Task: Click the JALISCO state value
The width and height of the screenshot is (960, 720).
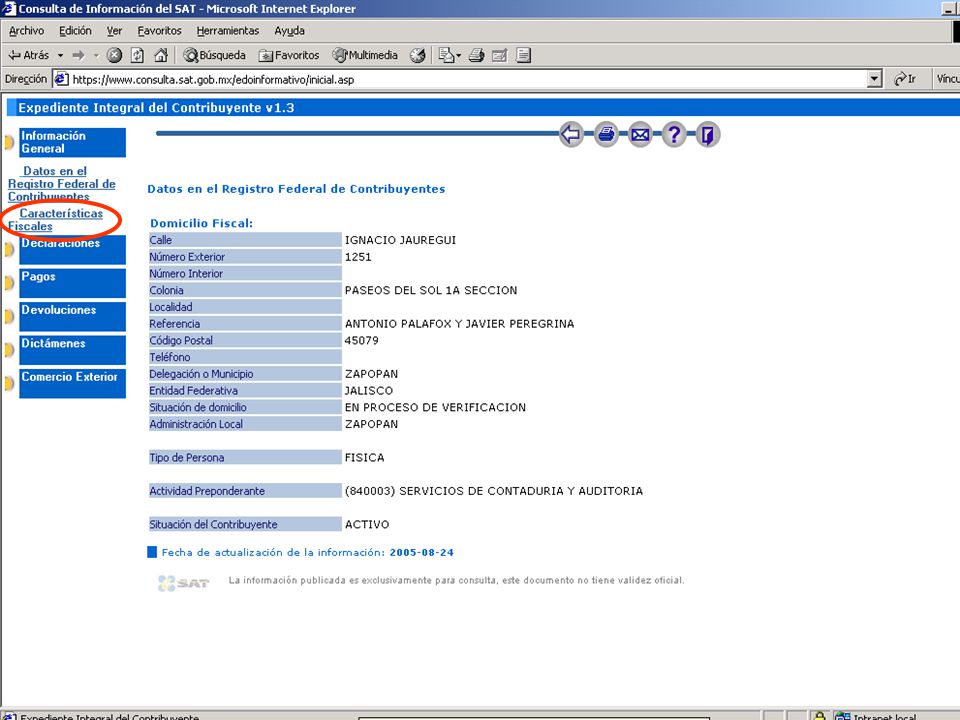Action: coord(369,391)
